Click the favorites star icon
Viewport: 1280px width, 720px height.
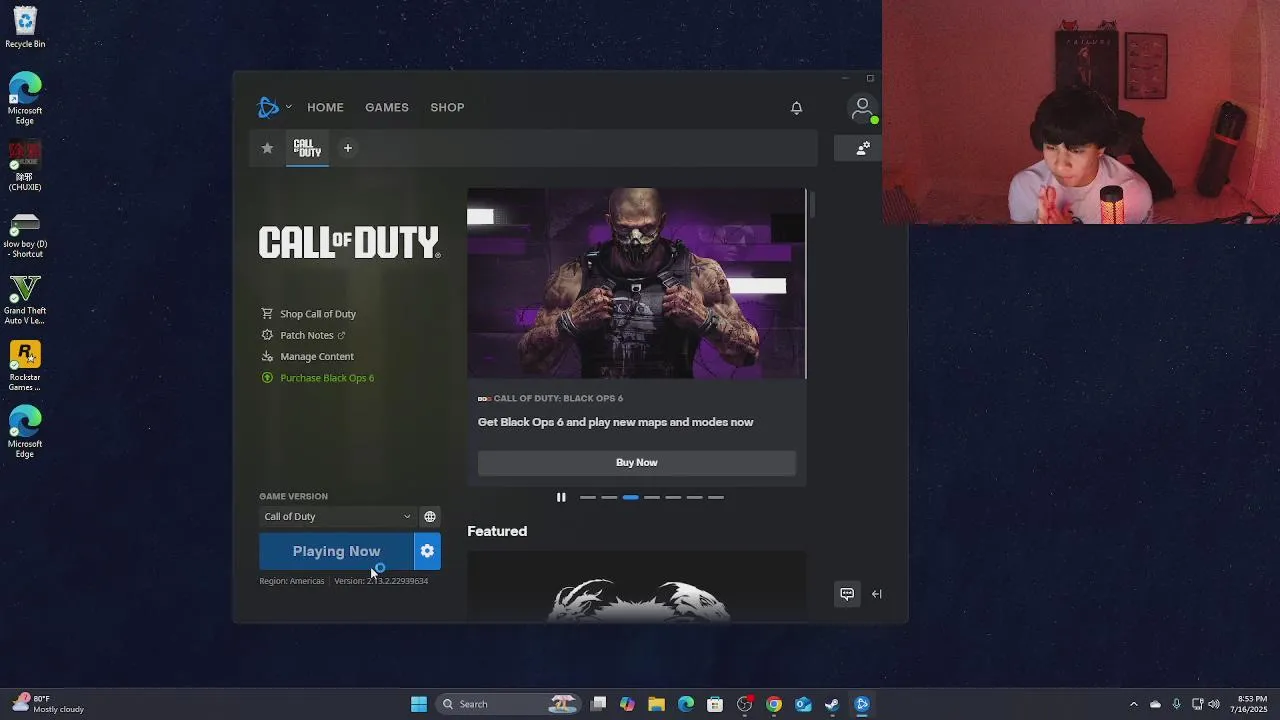point(267,148)
